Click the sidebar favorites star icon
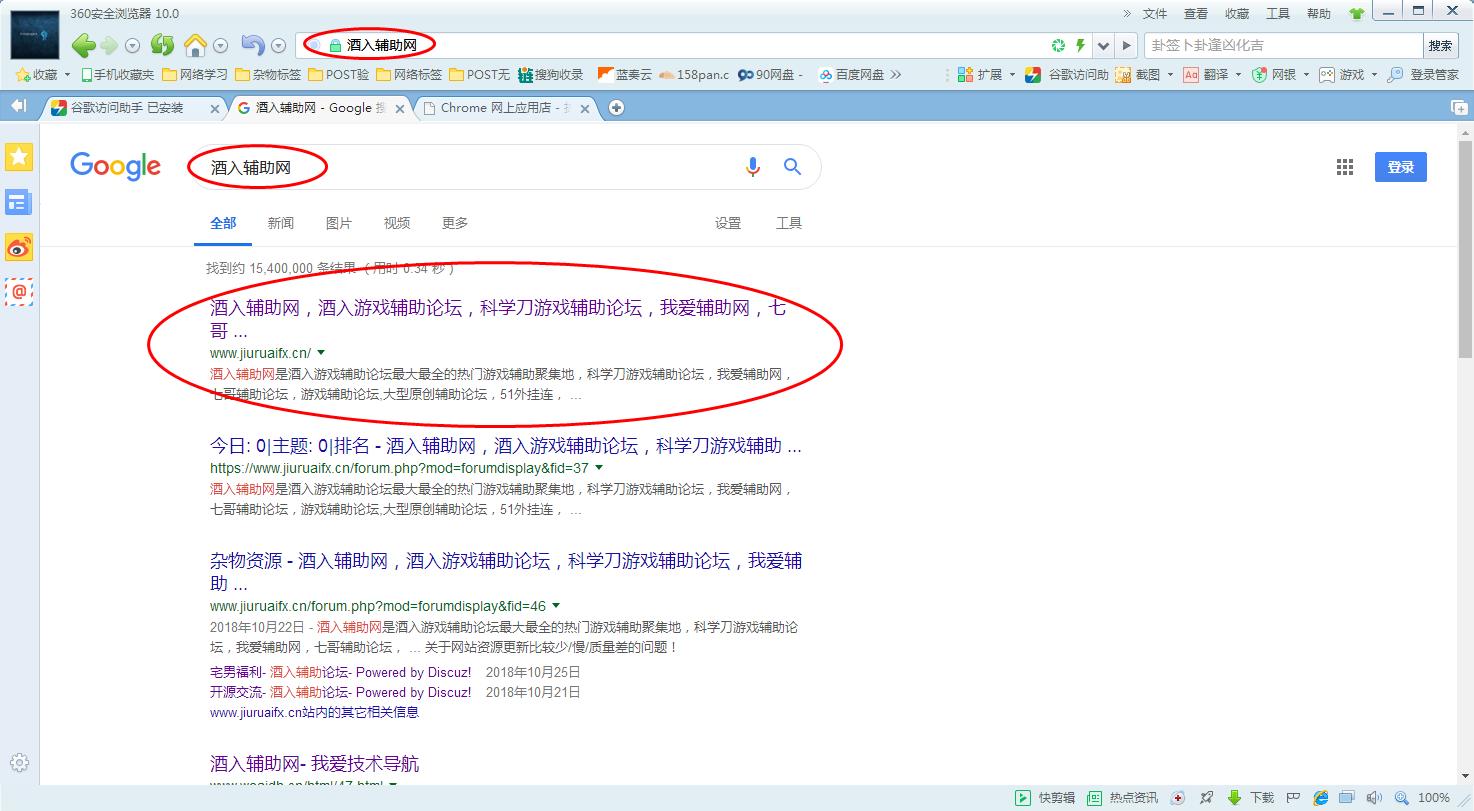Image resolution: width=1474 pixels, height=811 pixels. tap(19, 157)
